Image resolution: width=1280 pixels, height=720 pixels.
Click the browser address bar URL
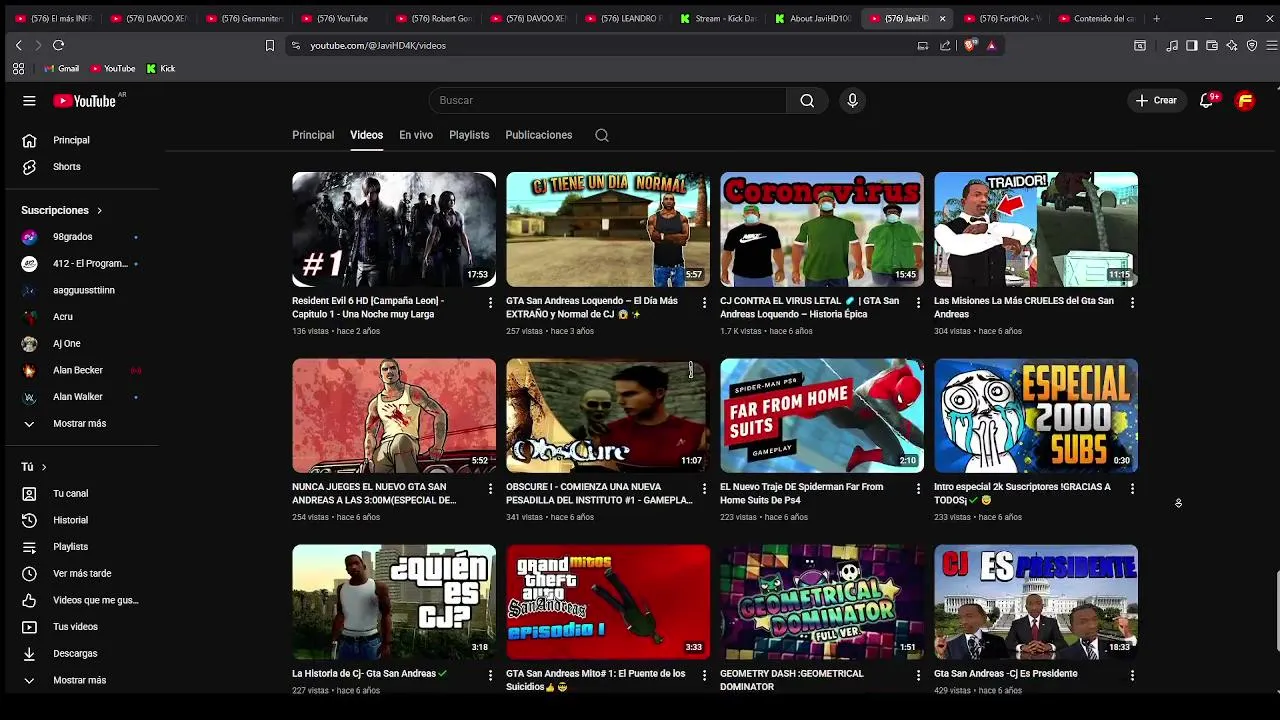[378, 45]
